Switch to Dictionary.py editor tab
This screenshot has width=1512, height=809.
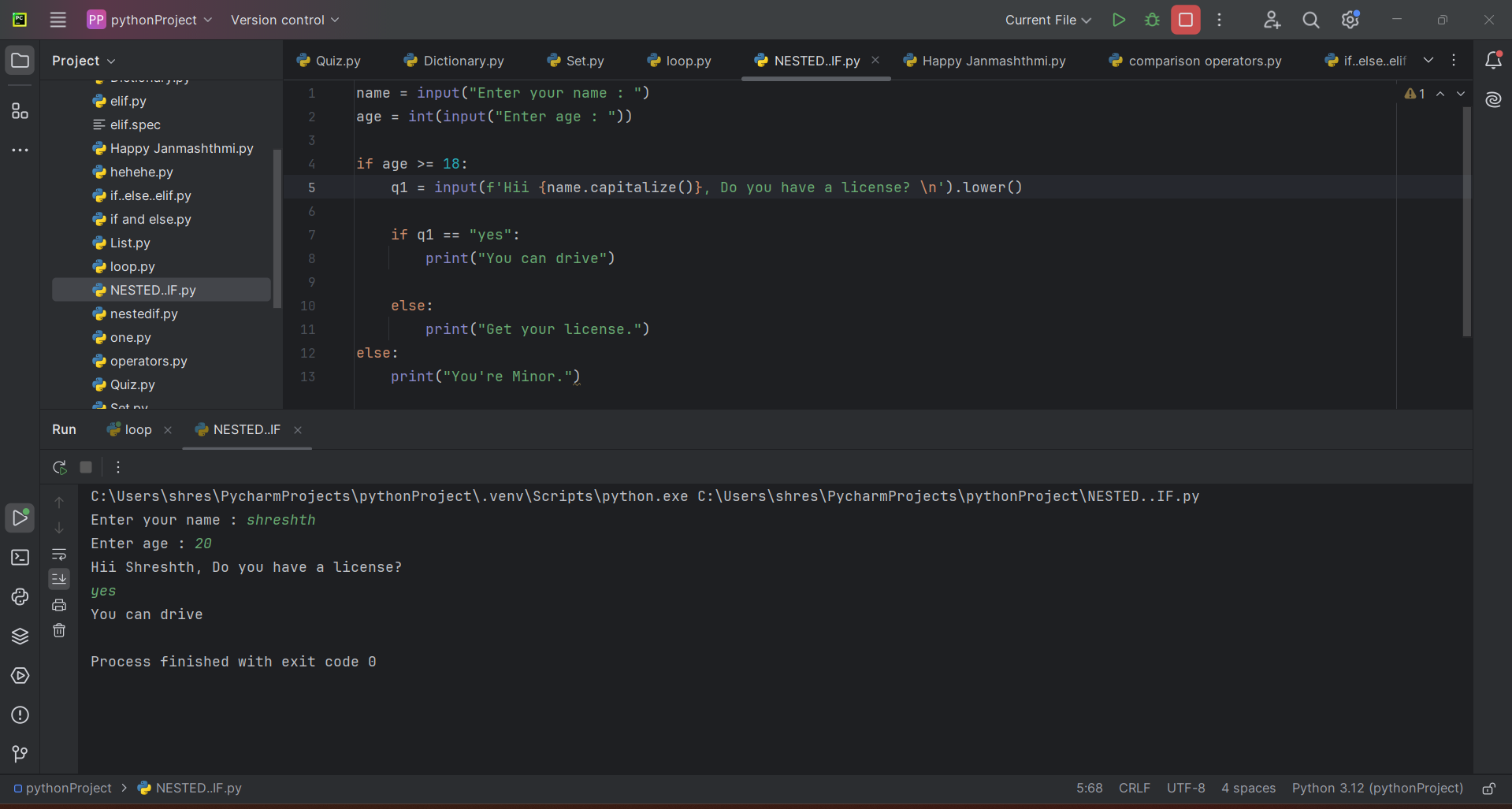pyautogui.click(x=454, y=61)
